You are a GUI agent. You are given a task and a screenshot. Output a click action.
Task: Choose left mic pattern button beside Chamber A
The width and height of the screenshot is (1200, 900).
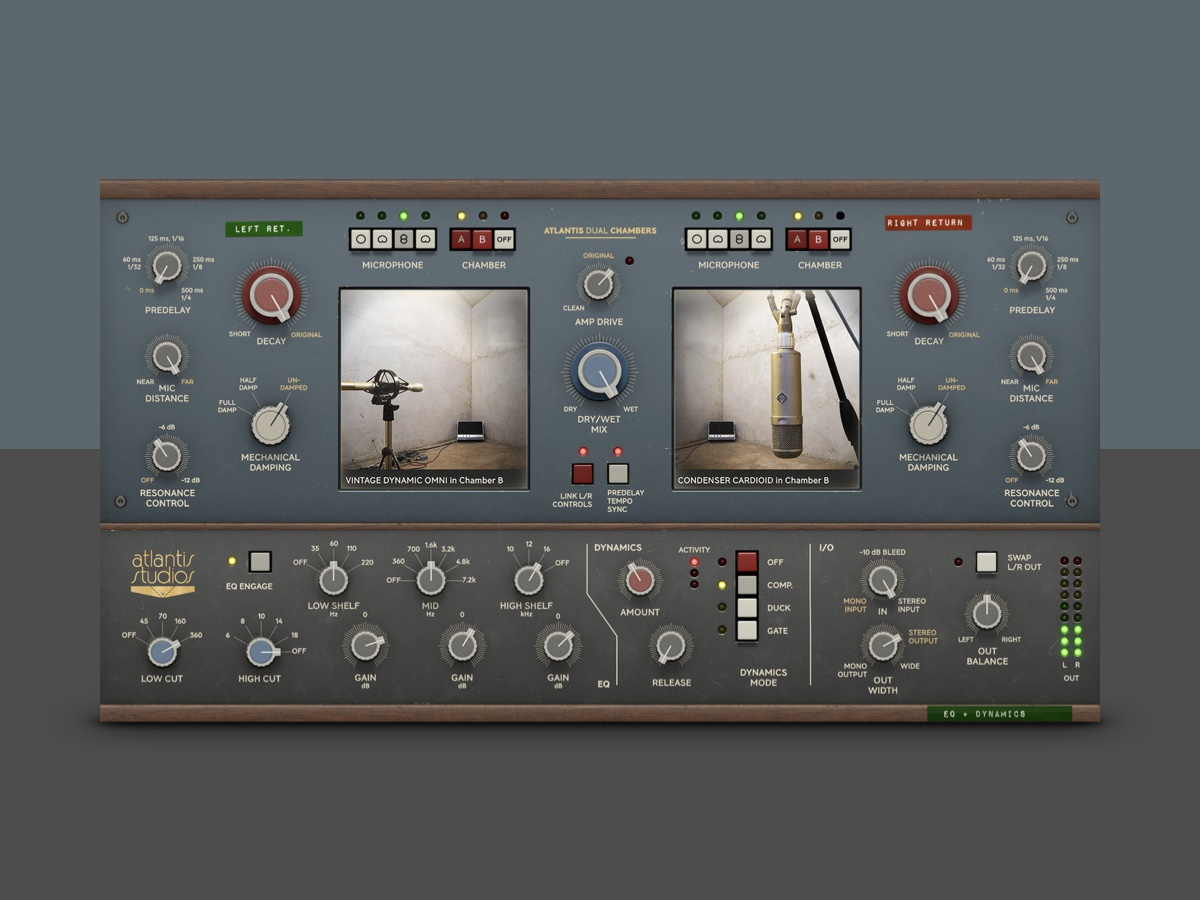click(425, 239)
